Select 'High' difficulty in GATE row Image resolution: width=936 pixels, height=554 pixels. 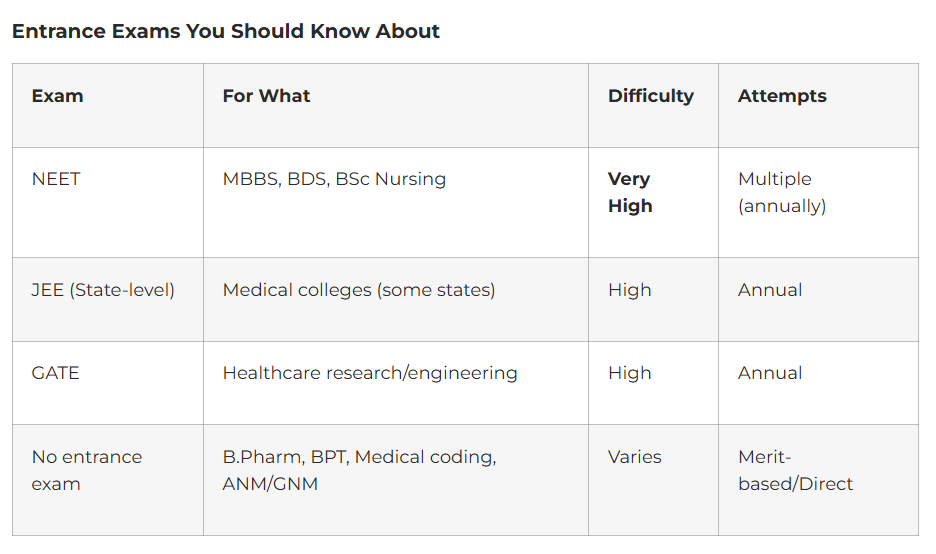(630, 373)
